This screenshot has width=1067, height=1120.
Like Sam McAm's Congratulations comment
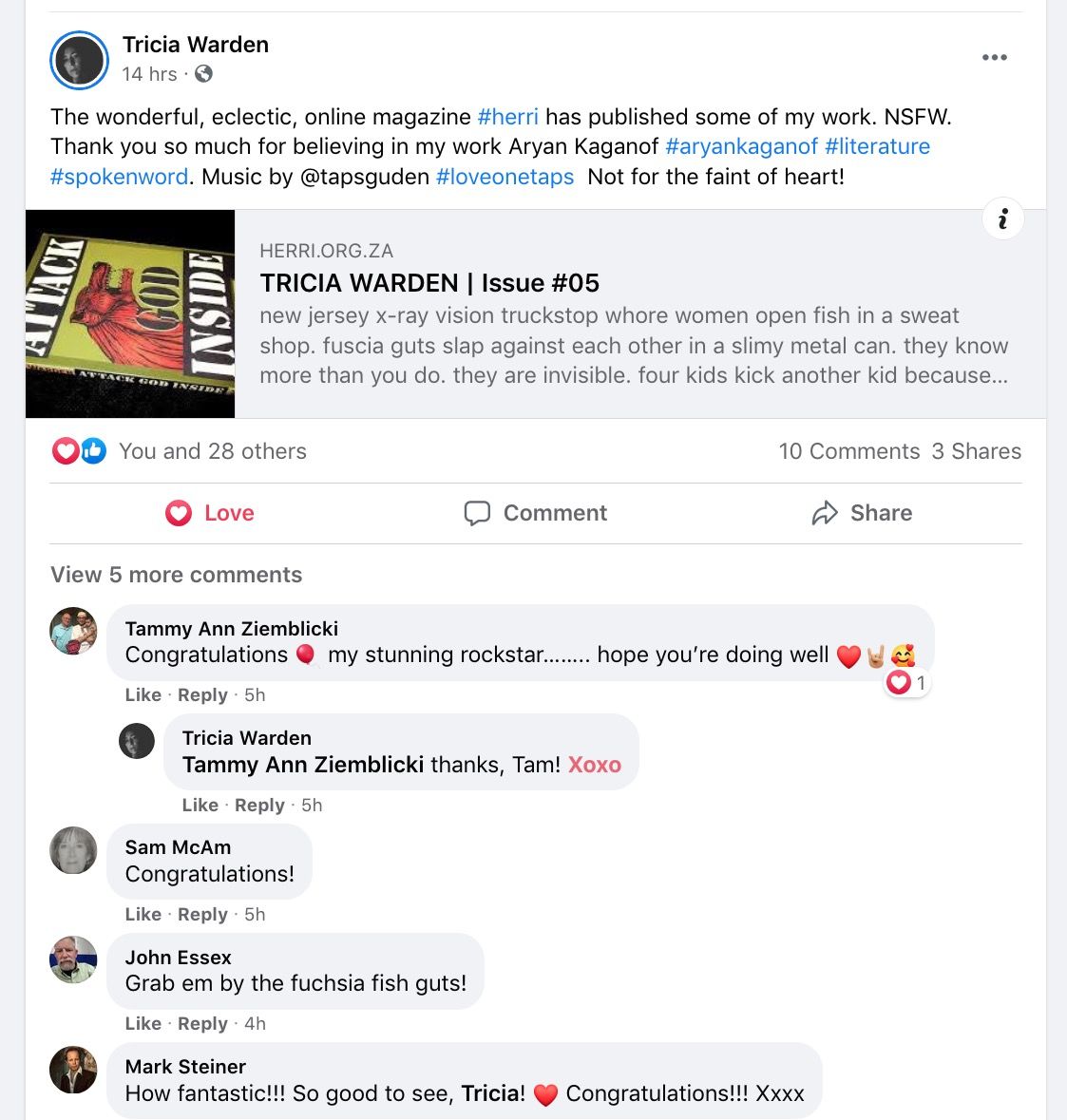[143, 914]
